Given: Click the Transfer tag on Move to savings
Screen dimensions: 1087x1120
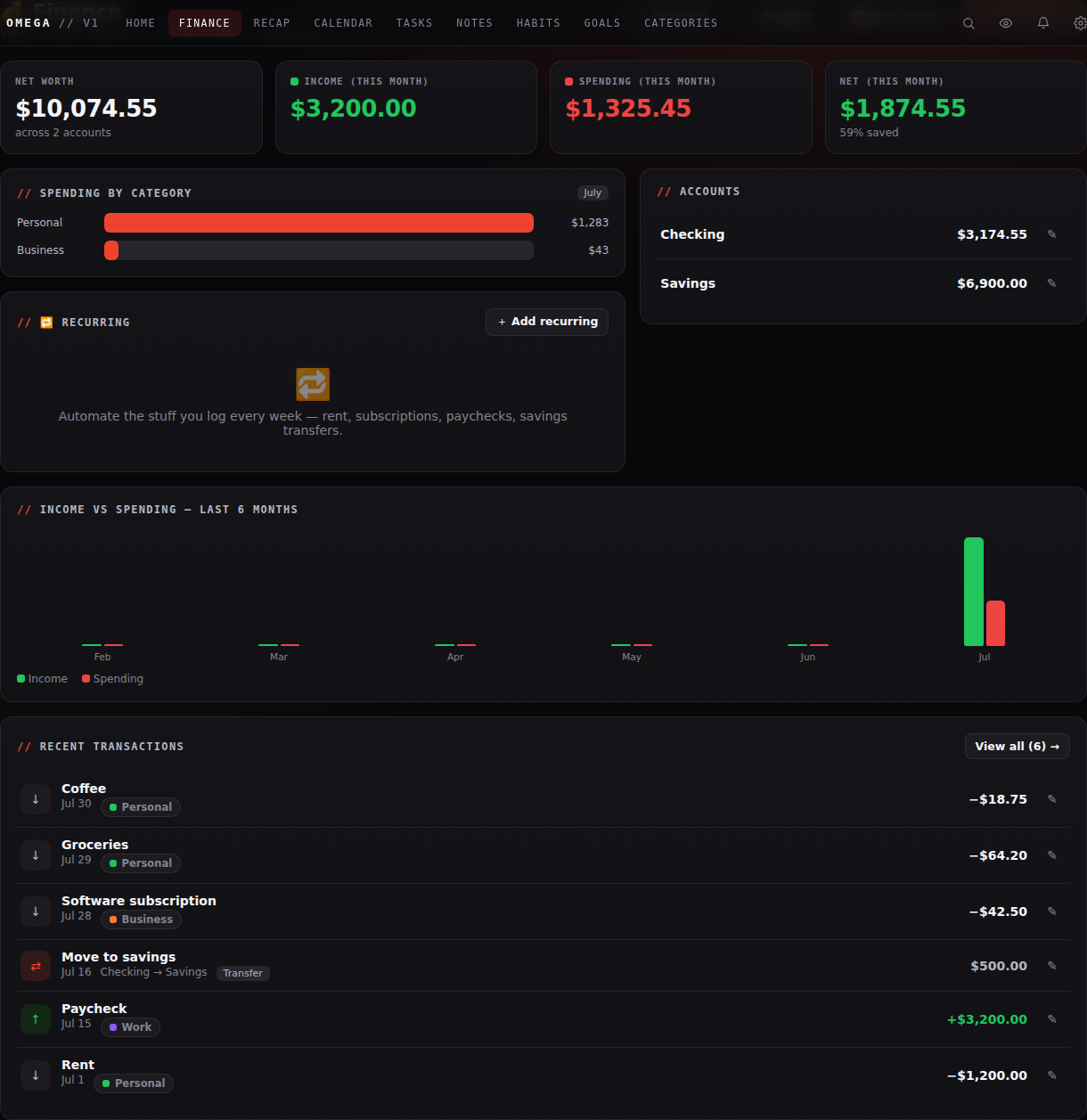Looking at the screenshot, I should (243, 974).
